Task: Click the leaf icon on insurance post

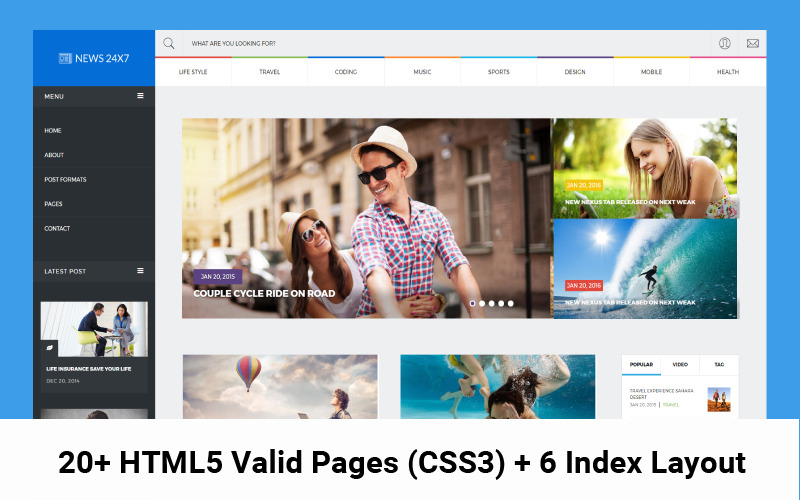Action: 49,348
